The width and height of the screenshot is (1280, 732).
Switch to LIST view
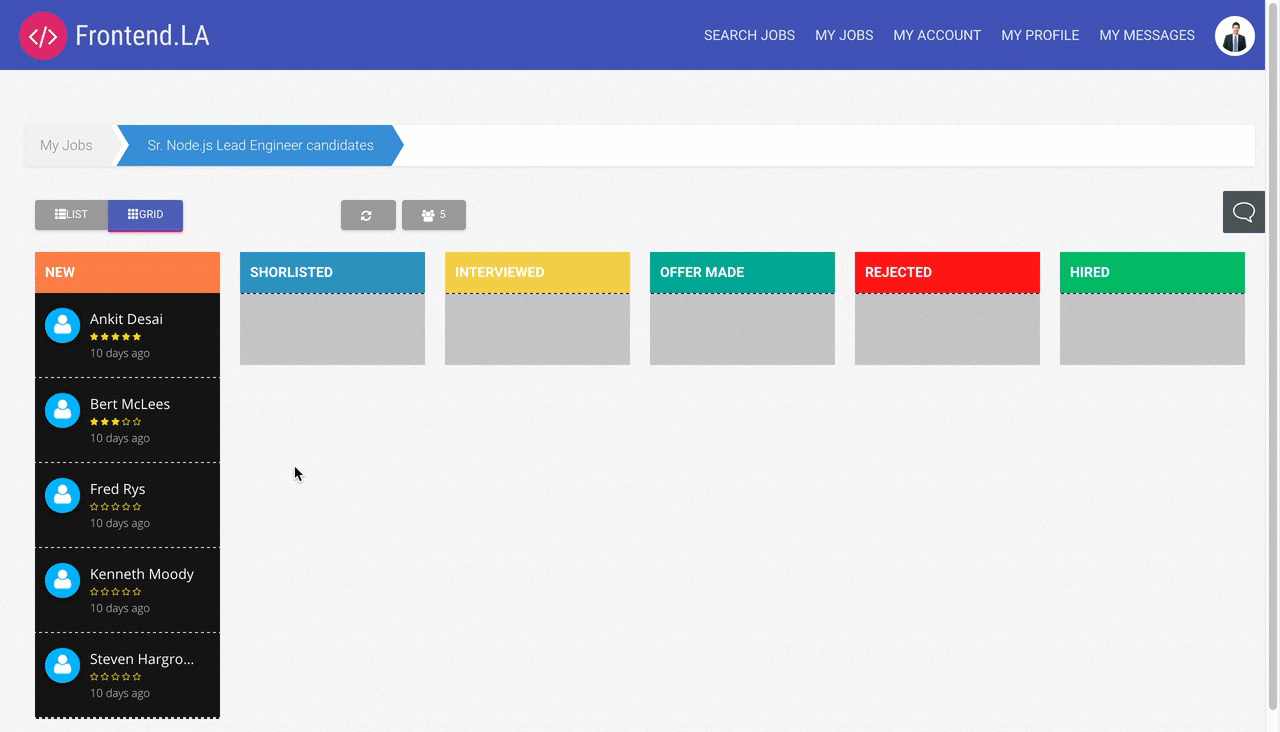71,215
